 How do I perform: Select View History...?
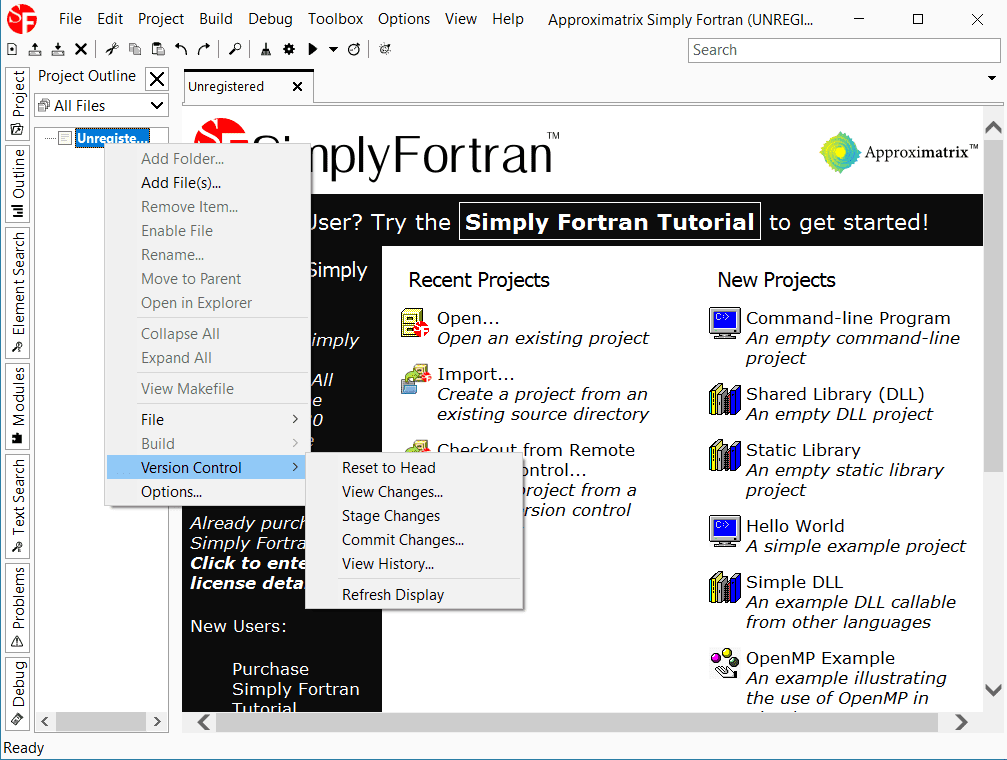tap(414, 564)
